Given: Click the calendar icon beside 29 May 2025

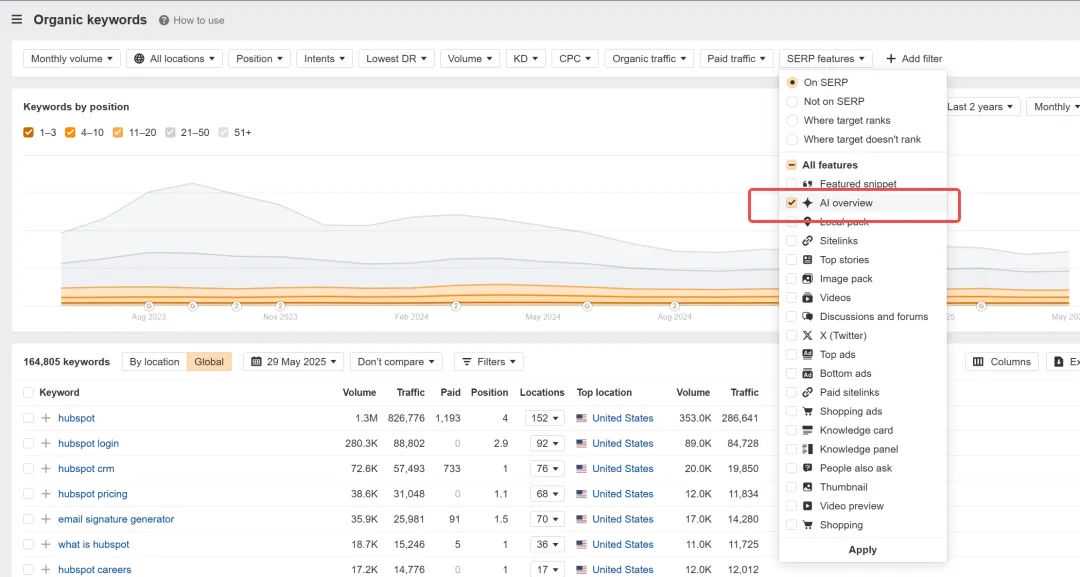Looking at the screenshot, I should click(x=256, y=361).
